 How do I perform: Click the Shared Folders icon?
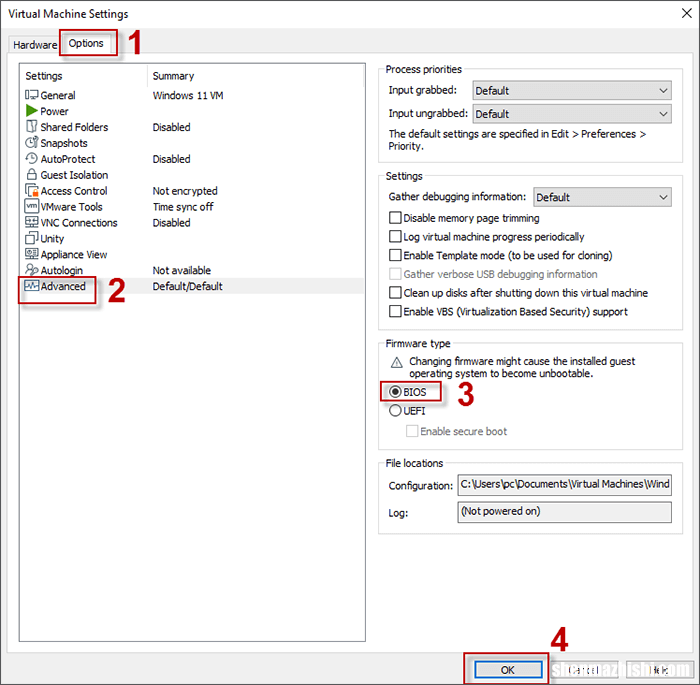coord(32,127)
